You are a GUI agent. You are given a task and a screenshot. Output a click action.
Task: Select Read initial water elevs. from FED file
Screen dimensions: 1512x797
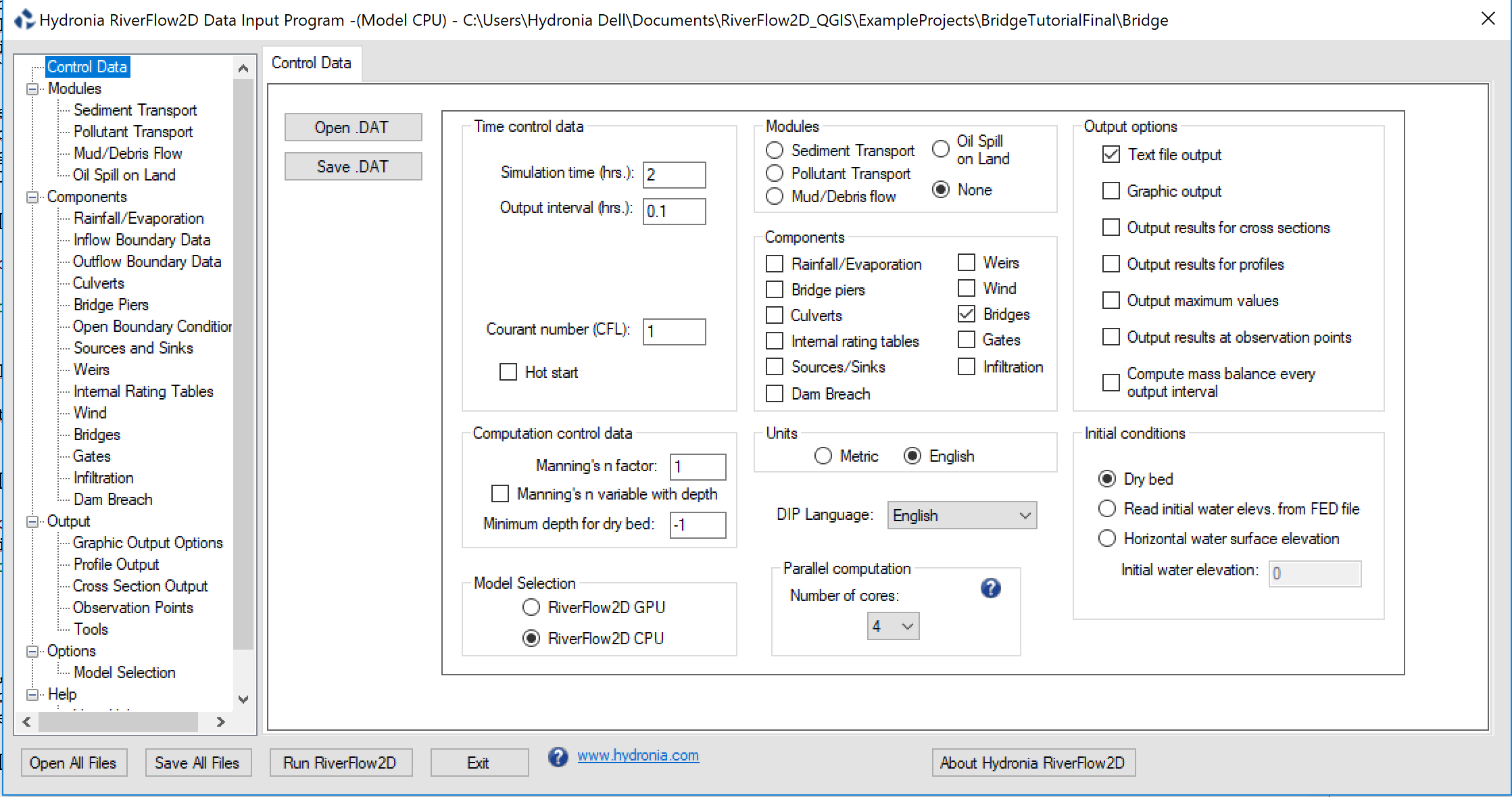(1107, 508)
